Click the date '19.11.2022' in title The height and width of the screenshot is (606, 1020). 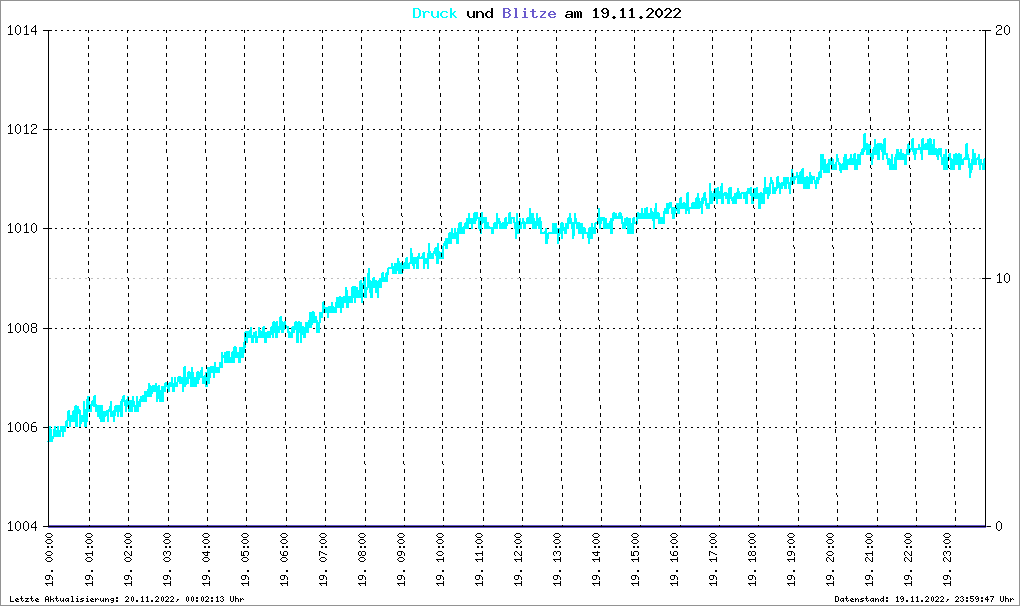(636, 13)
